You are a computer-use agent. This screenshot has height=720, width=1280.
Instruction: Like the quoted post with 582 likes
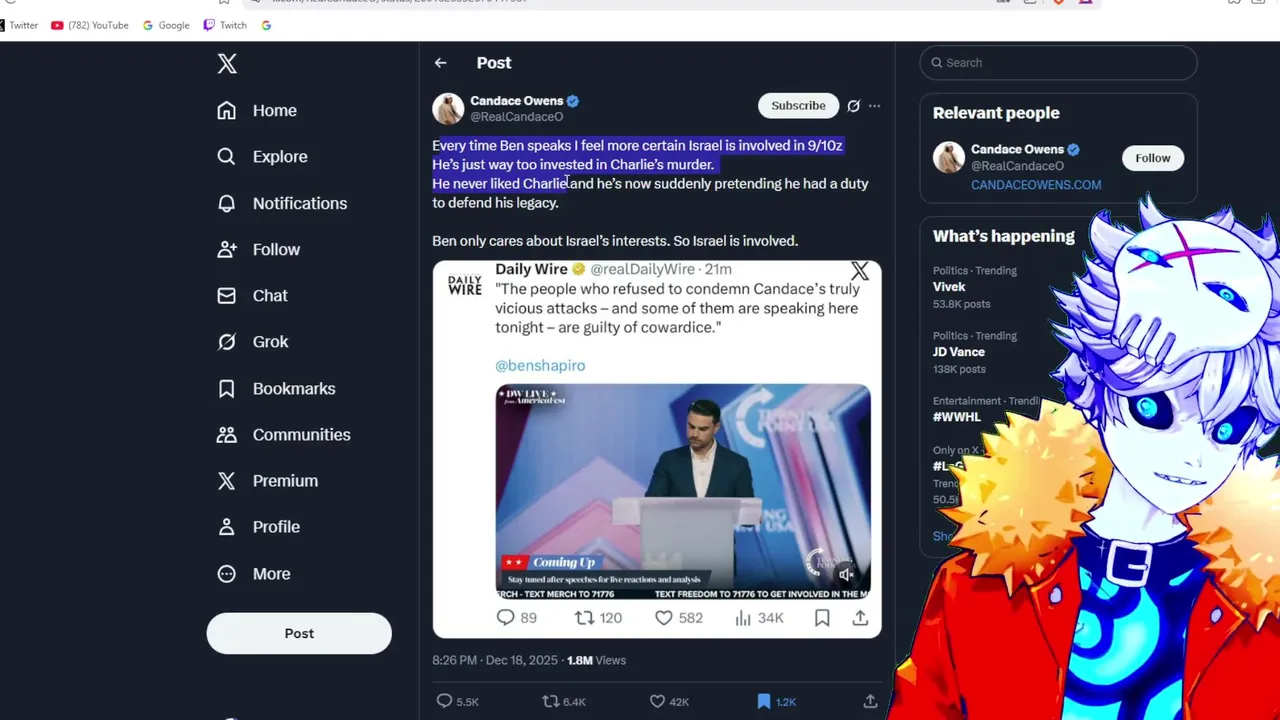[663, 618]
